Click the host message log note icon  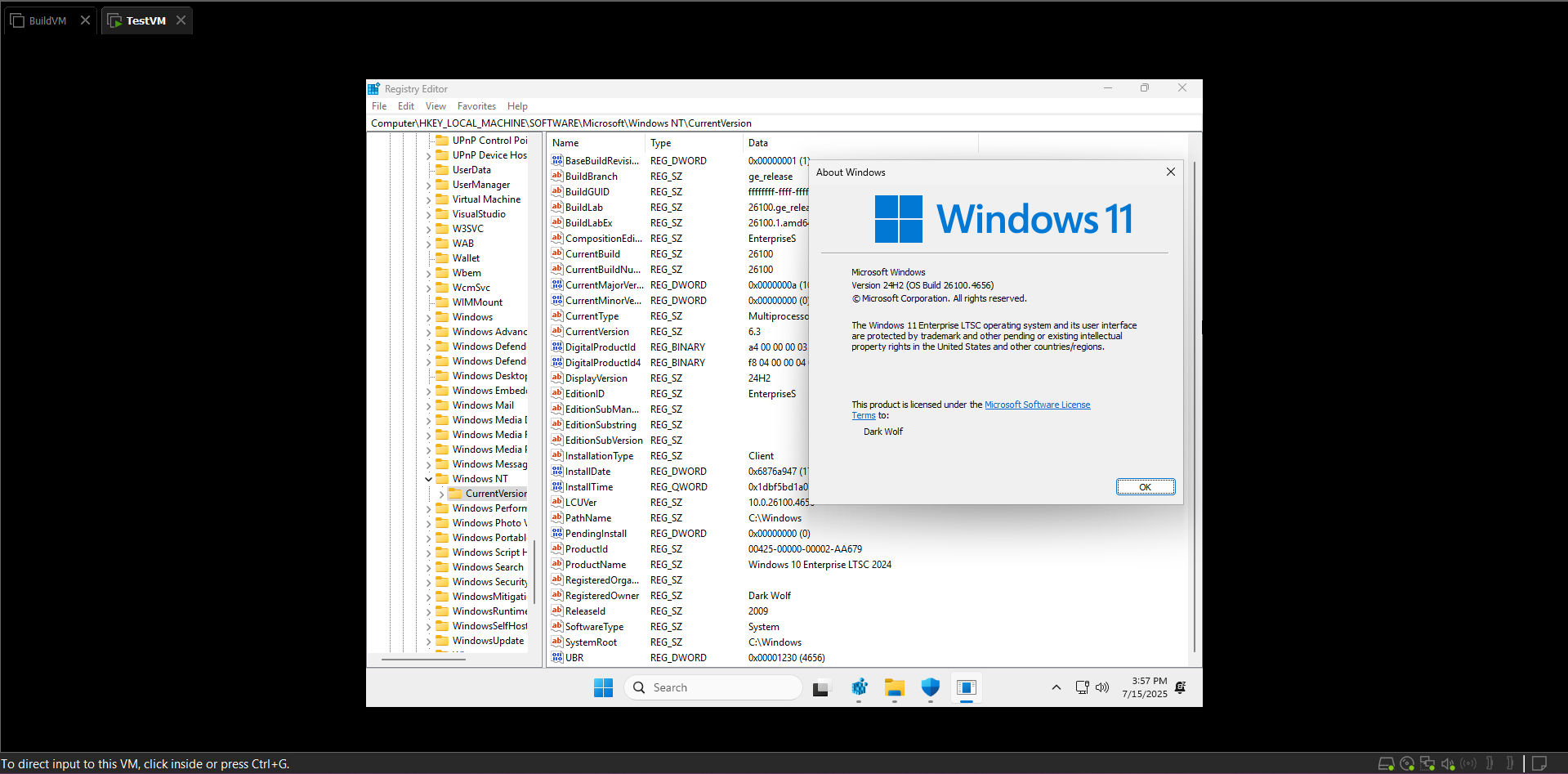click(1539, 763)
